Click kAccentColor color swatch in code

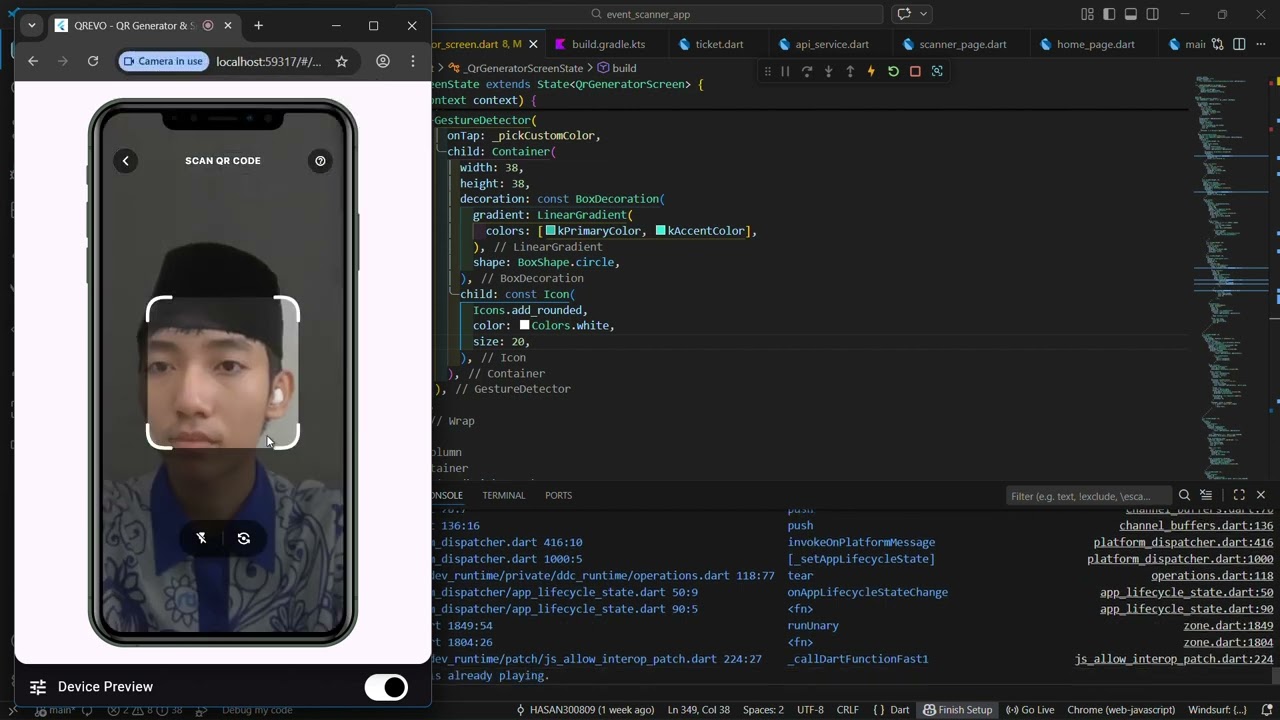(x=661, y=231)
